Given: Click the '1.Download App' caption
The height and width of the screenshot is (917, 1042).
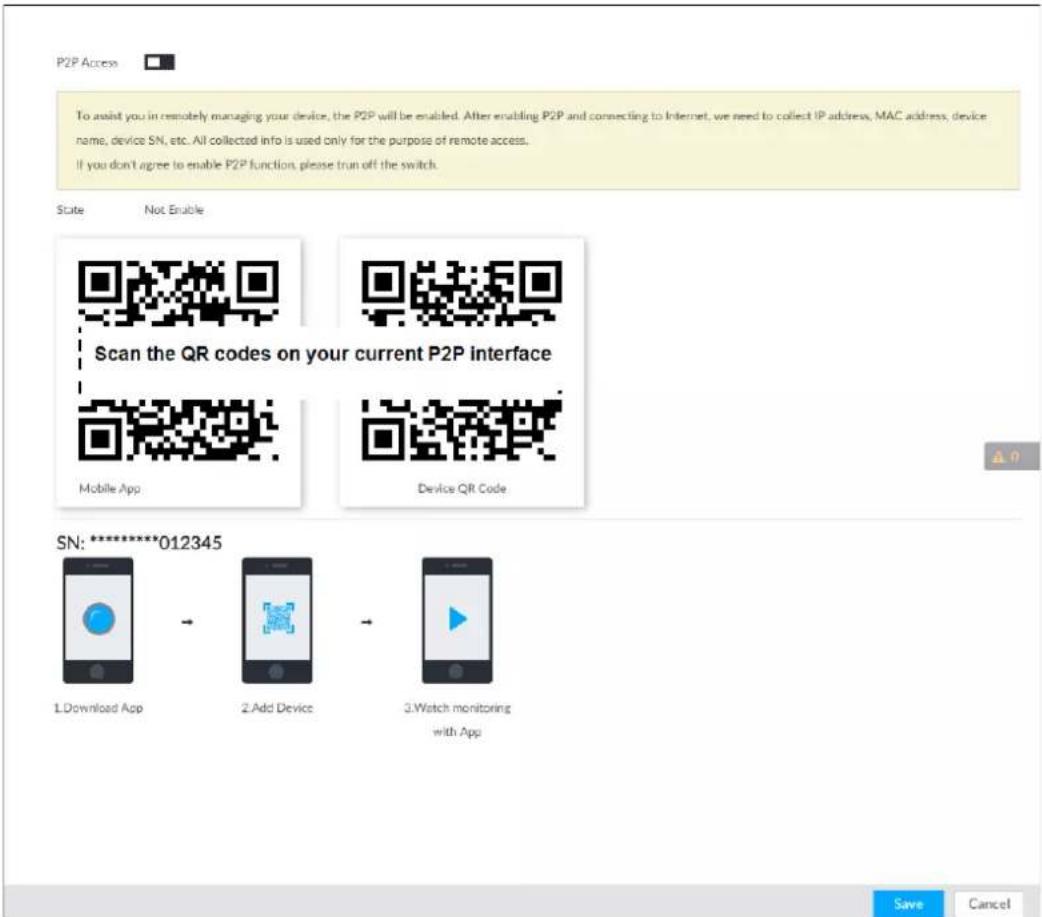Looking at the screenshot, I should 98,708.
